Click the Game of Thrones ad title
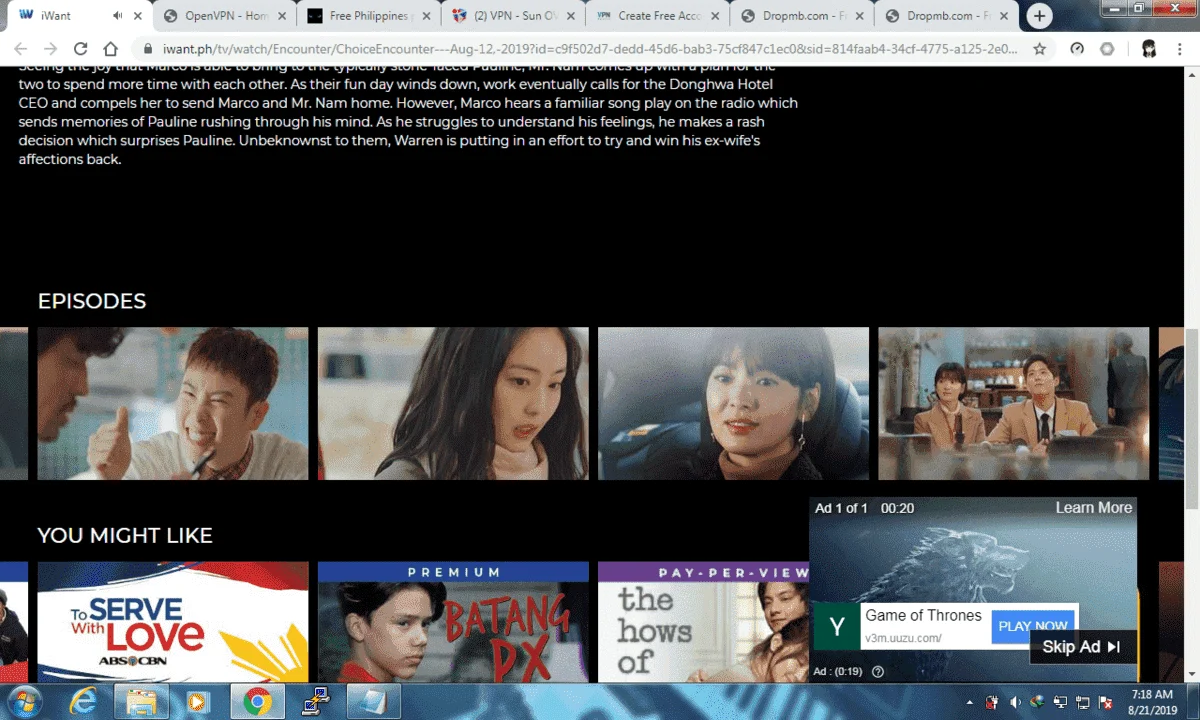This screenshot has width=1200, height=720. tap(923, 615)
